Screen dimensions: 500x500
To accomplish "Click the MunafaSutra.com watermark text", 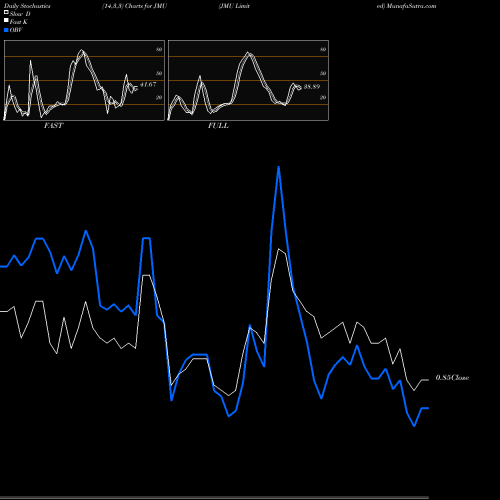I will [x=411, y=6].
